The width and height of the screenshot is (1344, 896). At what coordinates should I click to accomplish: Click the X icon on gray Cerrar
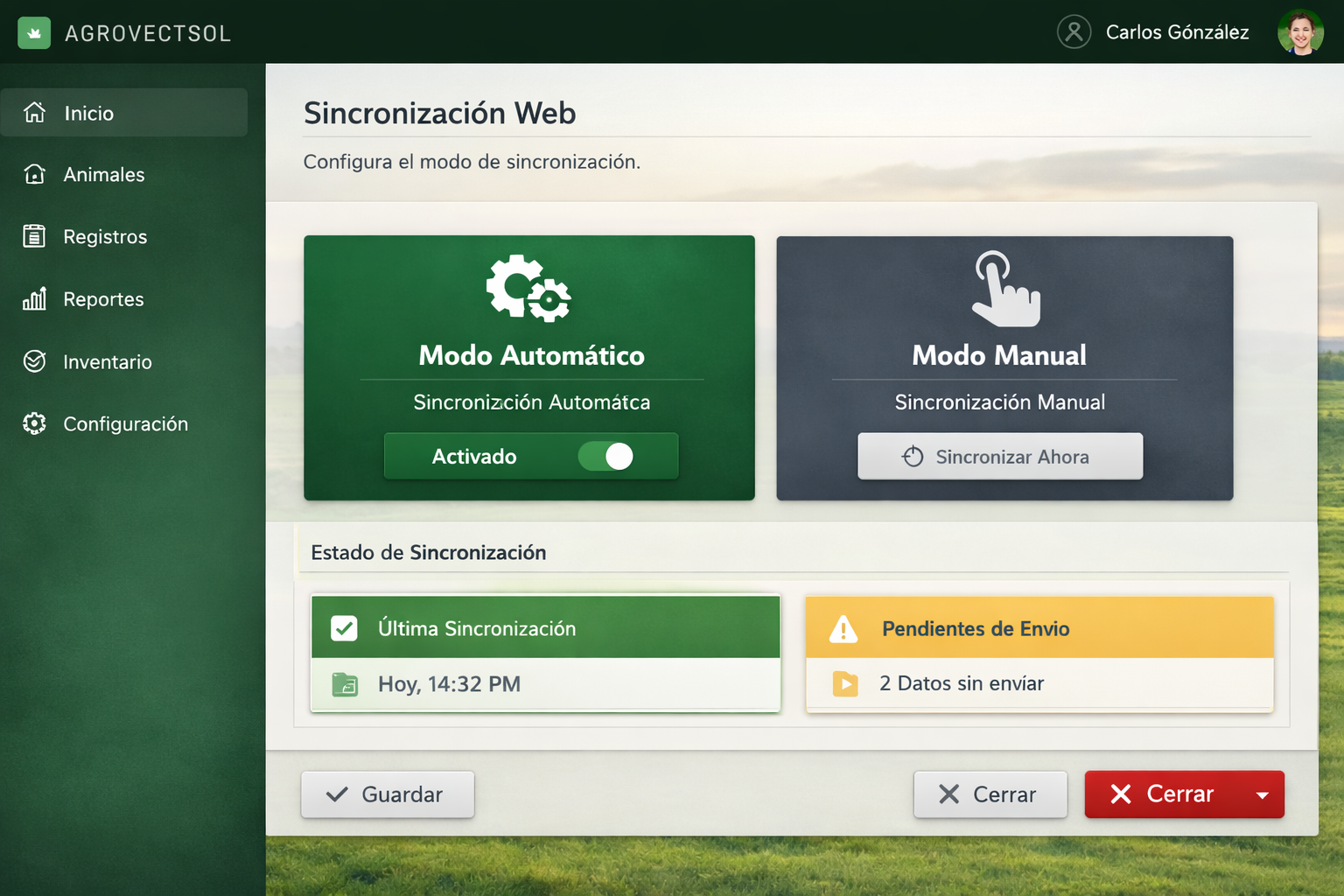(949, 794)
